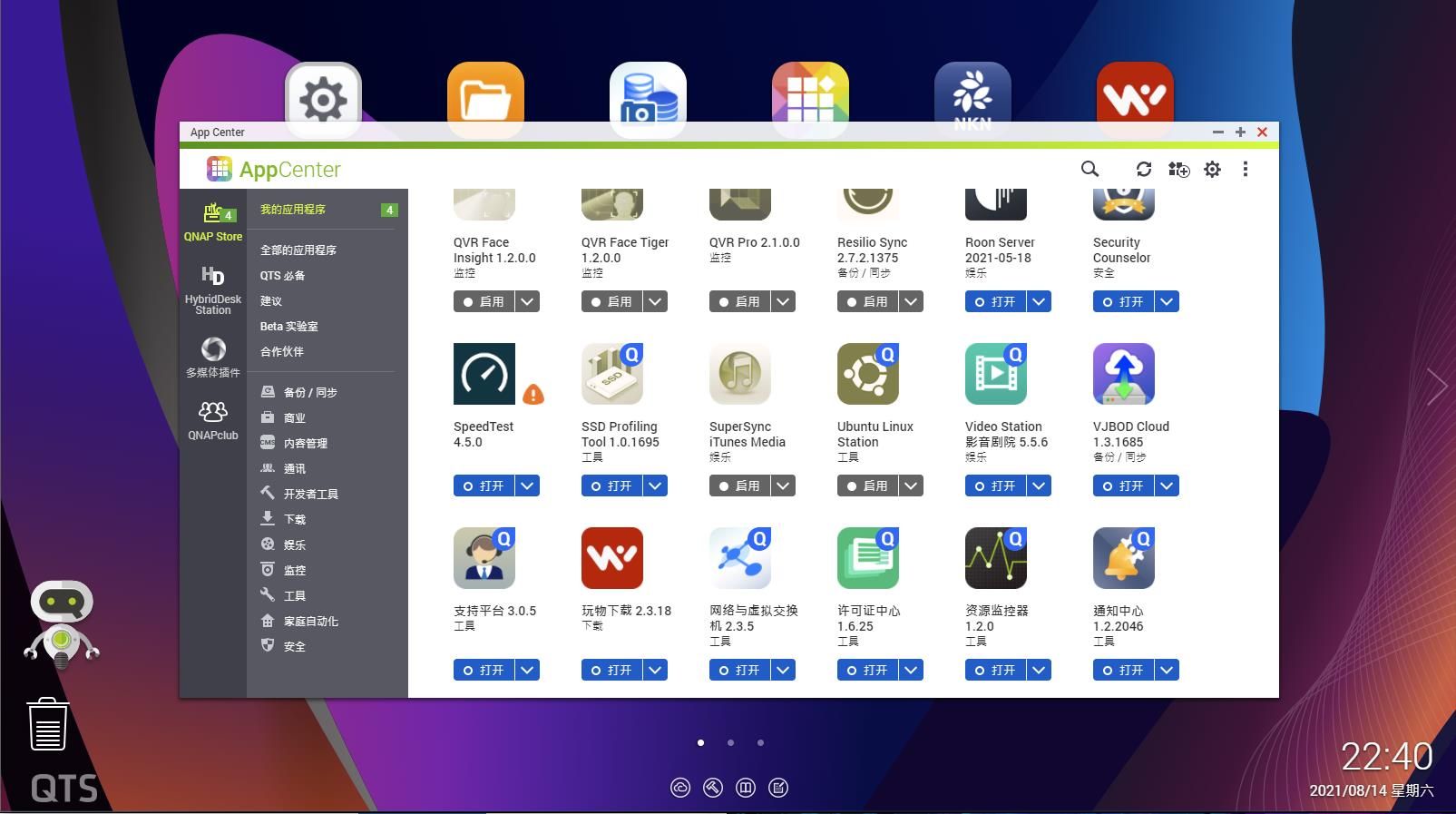The height and width of the screenshot is (814, 1456).
Task: Click SpeedTest orange warning badge
Action: [x=533, y=394]
